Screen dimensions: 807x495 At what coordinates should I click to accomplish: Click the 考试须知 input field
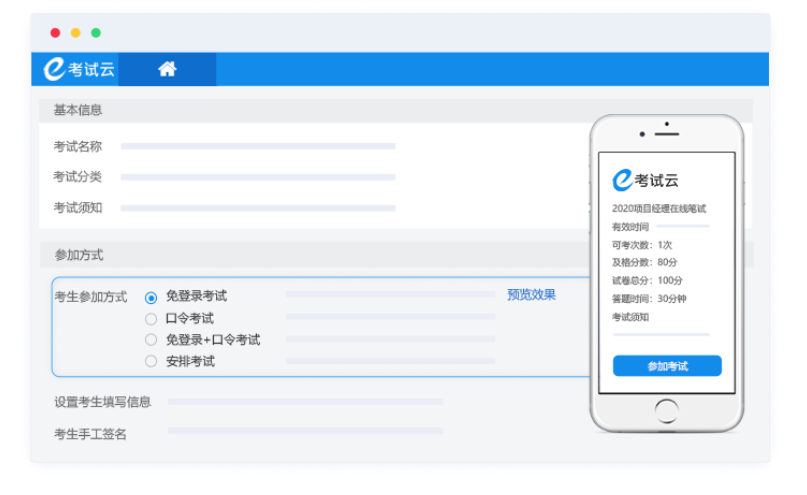pos(258,209)
